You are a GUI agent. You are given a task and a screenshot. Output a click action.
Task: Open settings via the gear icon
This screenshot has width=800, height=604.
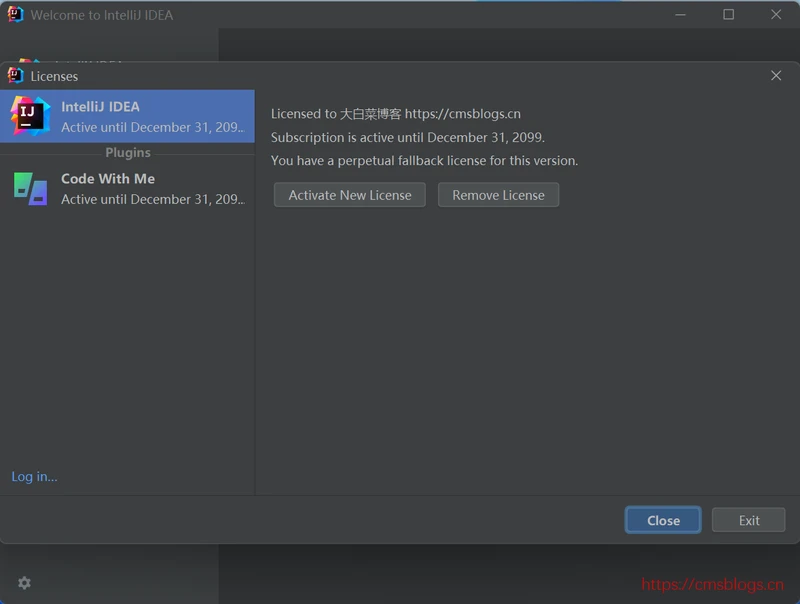coord(24,583)
